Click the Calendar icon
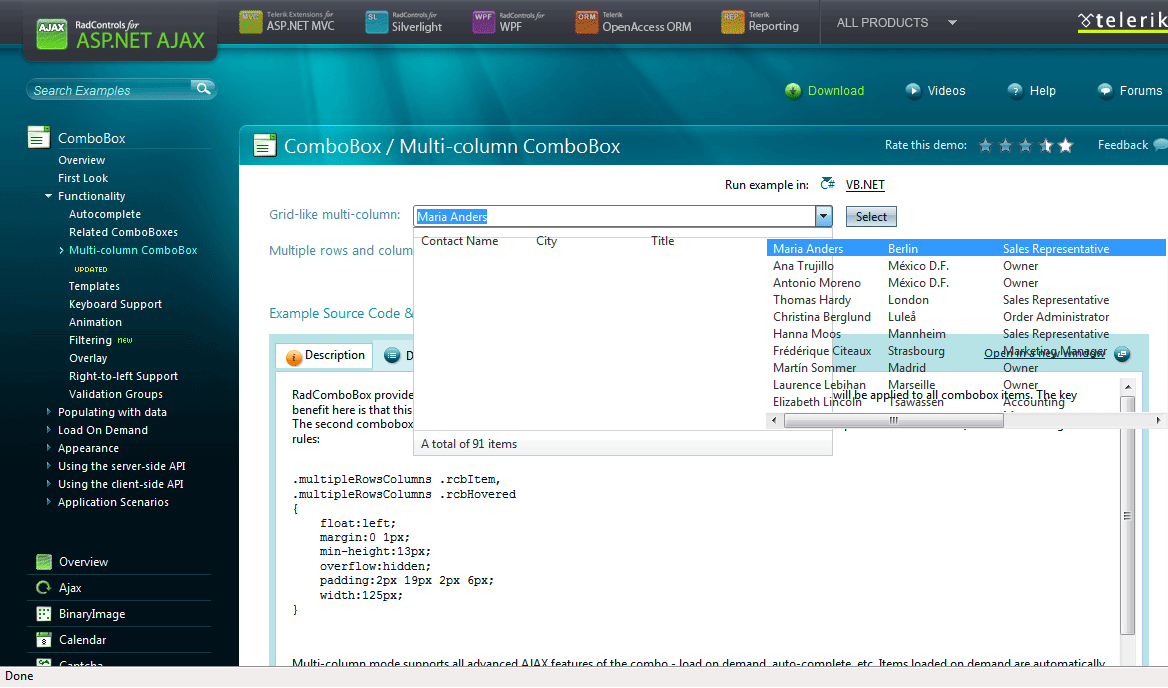 tap(44, 640)
